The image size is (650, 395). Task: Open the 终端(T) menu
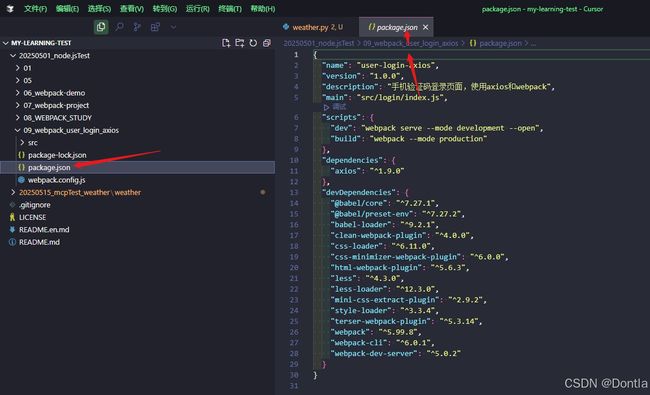pyautogui.click(x=230, y=9)
